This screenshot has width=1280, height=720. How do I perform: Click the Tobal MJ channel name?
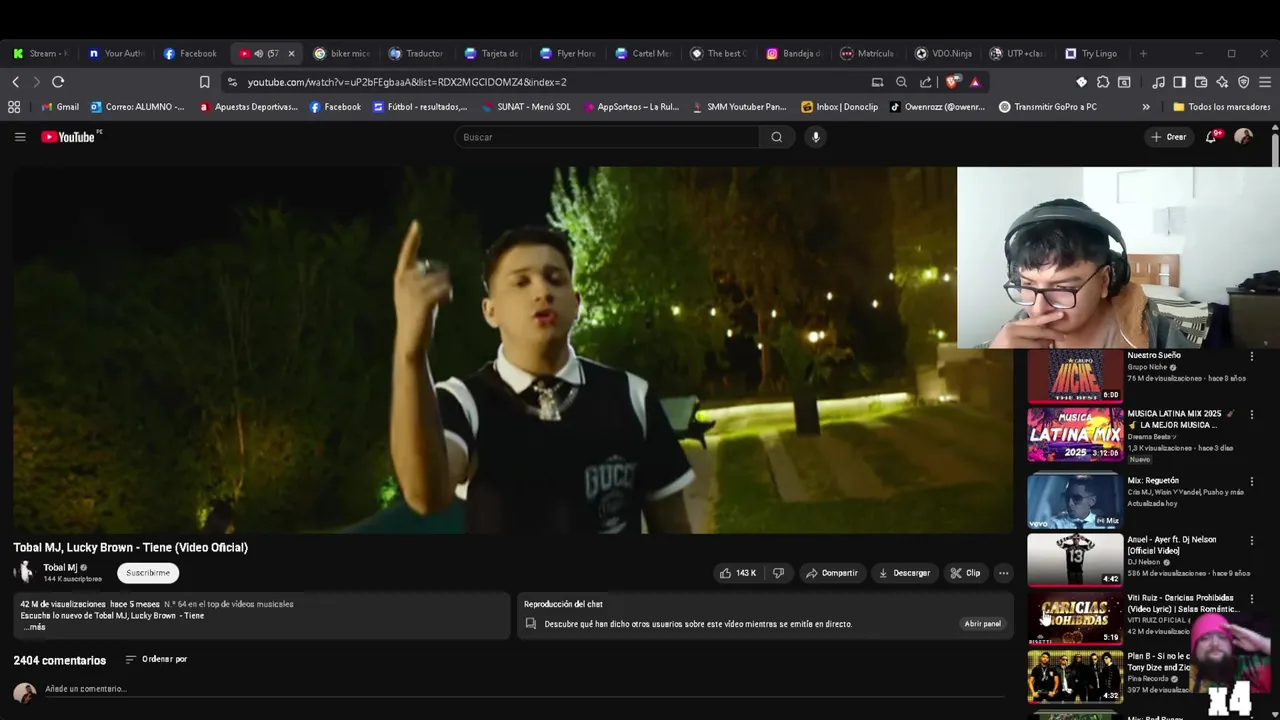(60, 567)
